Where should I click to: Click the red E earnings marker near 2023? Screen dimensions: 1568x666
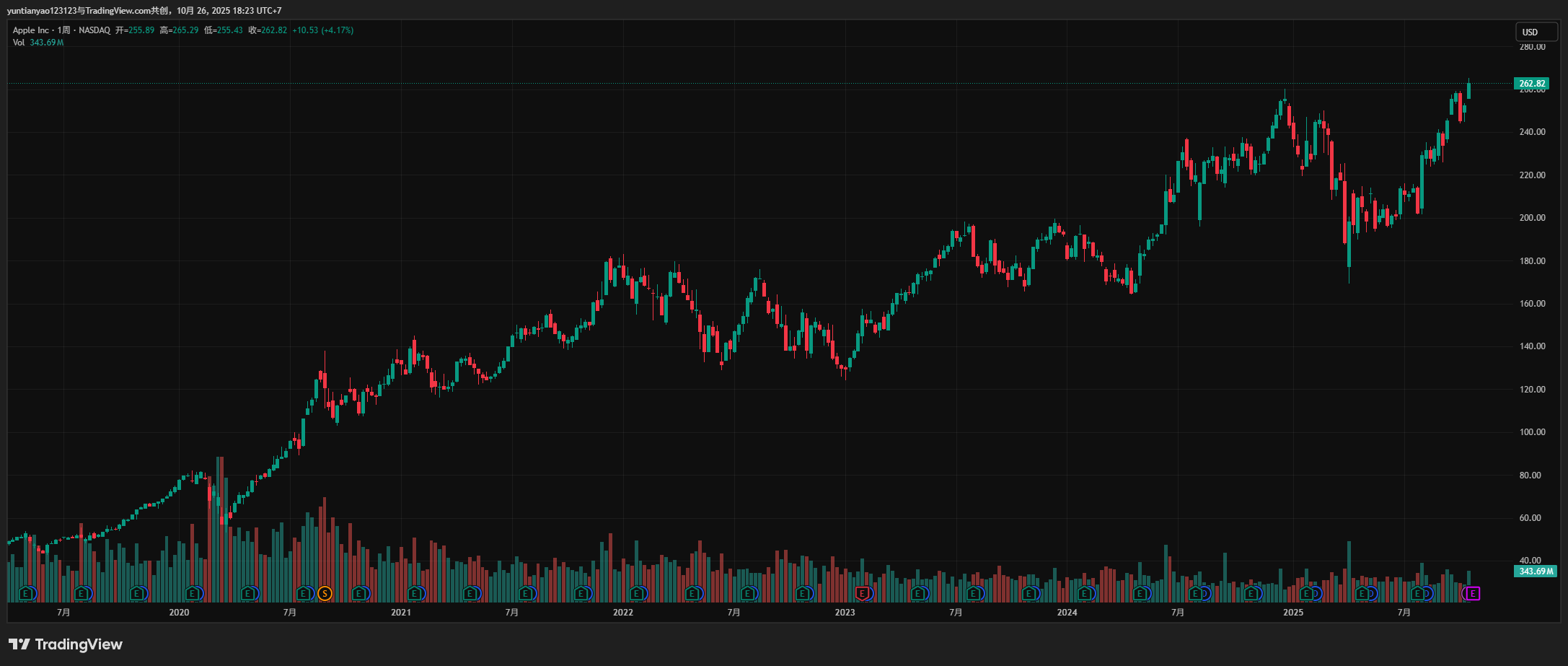[861, 594]
